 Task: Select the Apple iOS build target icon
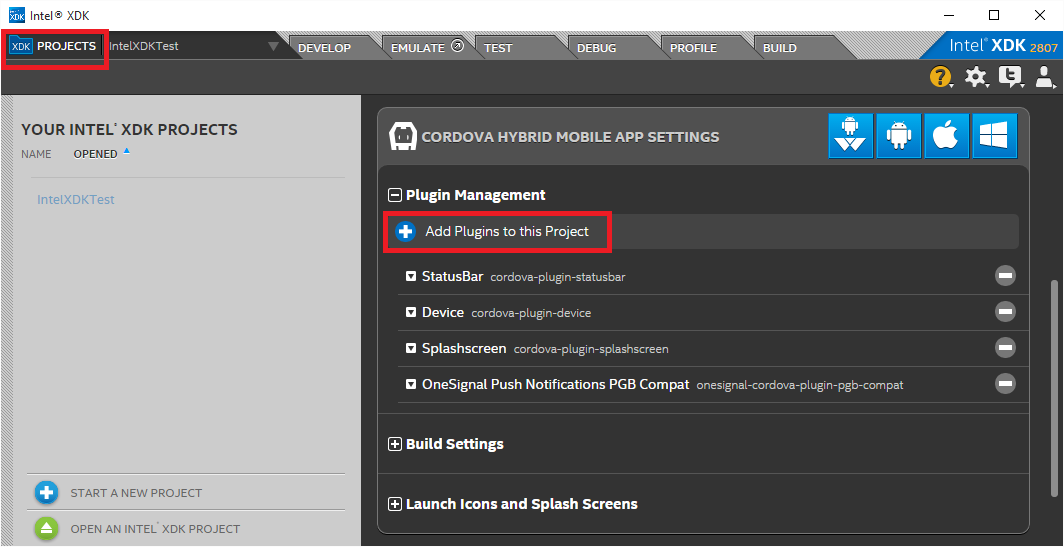click(x=947, y=136)
